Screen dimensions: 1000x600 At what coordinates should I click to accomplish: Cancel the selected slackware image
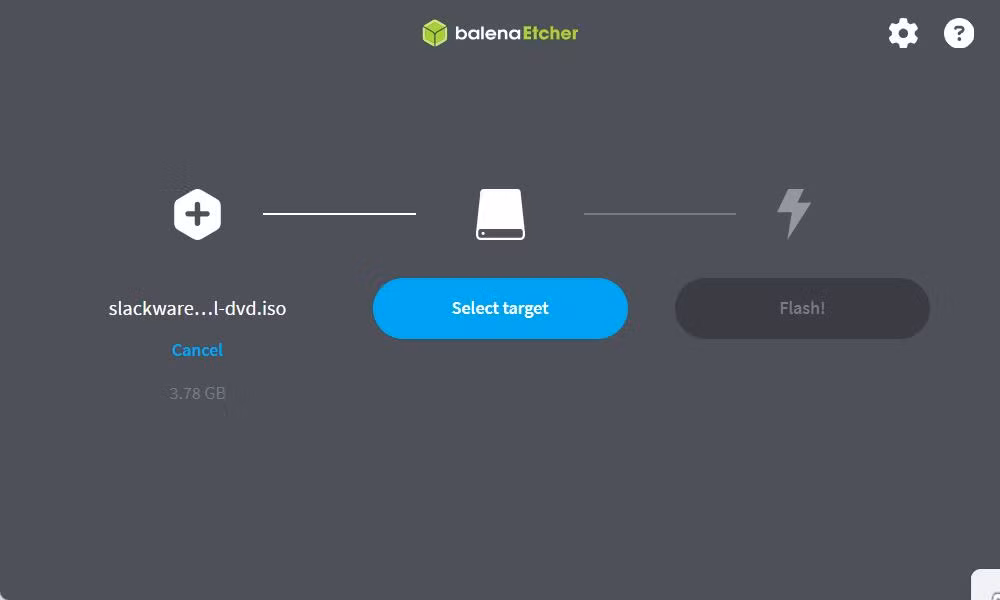pyautogui.click(x=197, y=350)
